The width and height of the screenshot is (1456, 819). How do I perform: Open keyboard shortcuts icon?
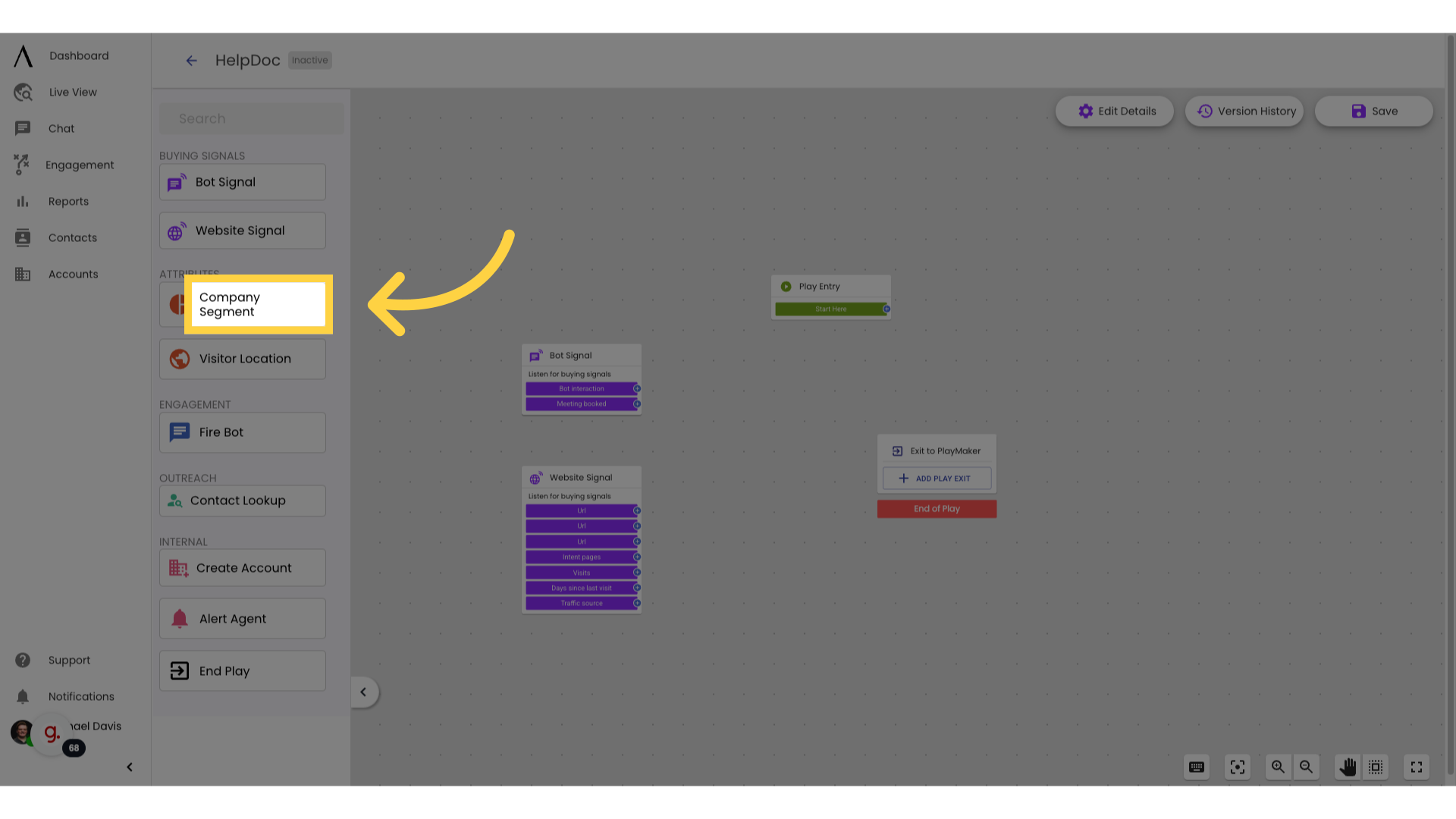pos(1197,767)
